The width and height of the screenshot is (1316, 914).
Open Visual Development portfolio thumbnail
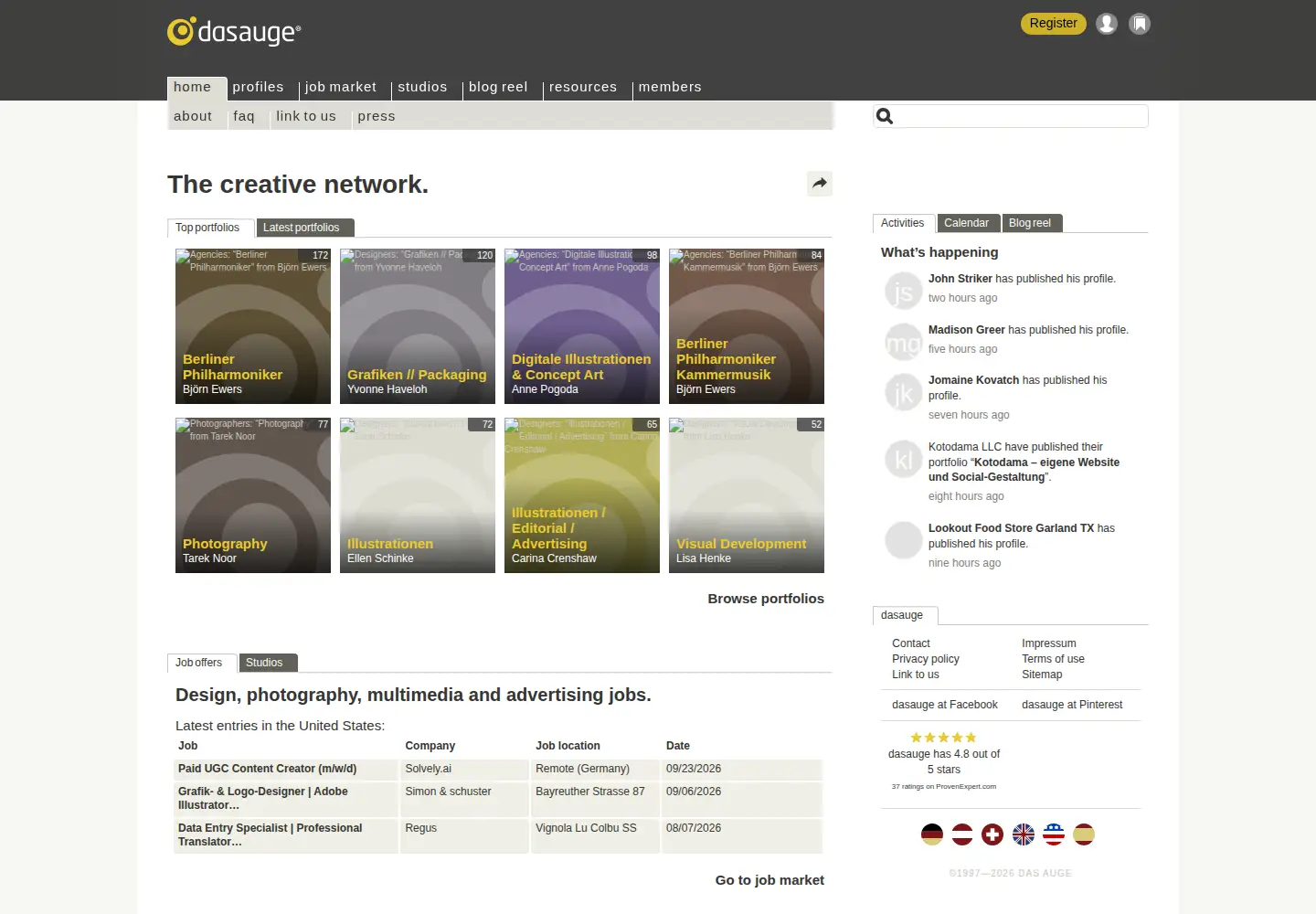pyautogui.click(x=747, y=495)
